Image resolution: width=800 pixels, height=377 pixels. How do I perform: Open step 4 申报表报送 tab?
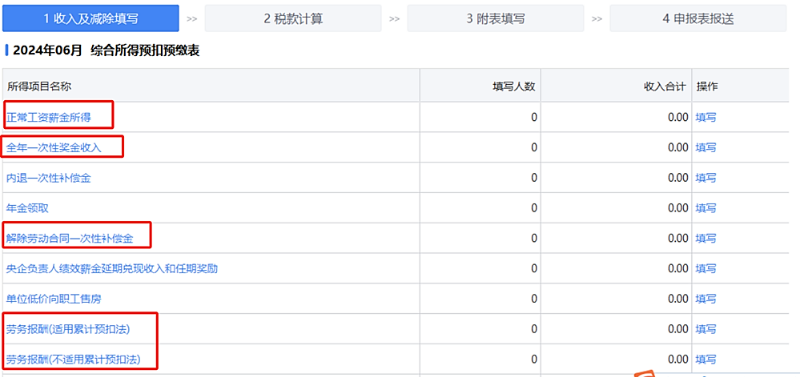tap(698, 19)
